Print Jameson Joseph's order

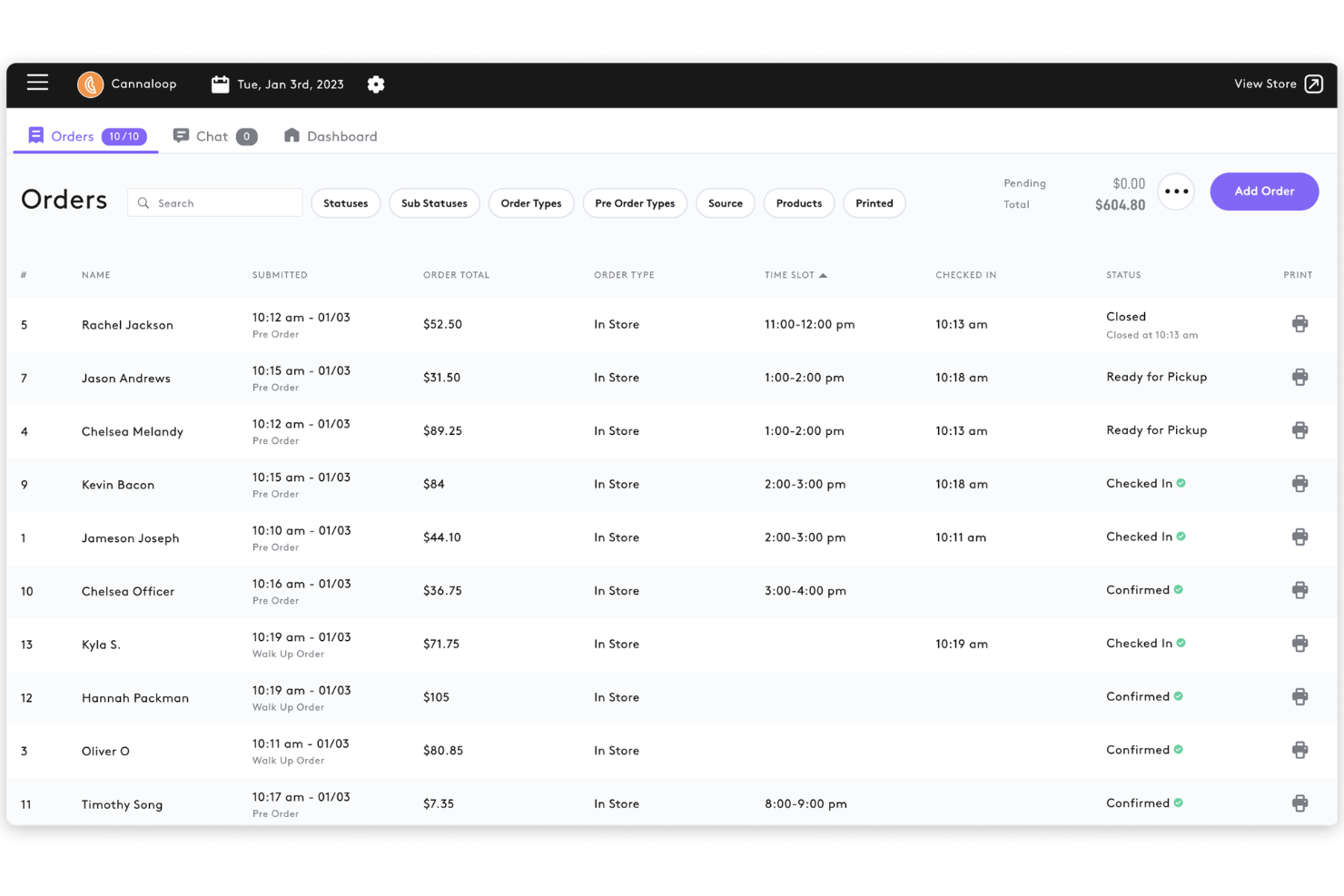click(1300, 537)
